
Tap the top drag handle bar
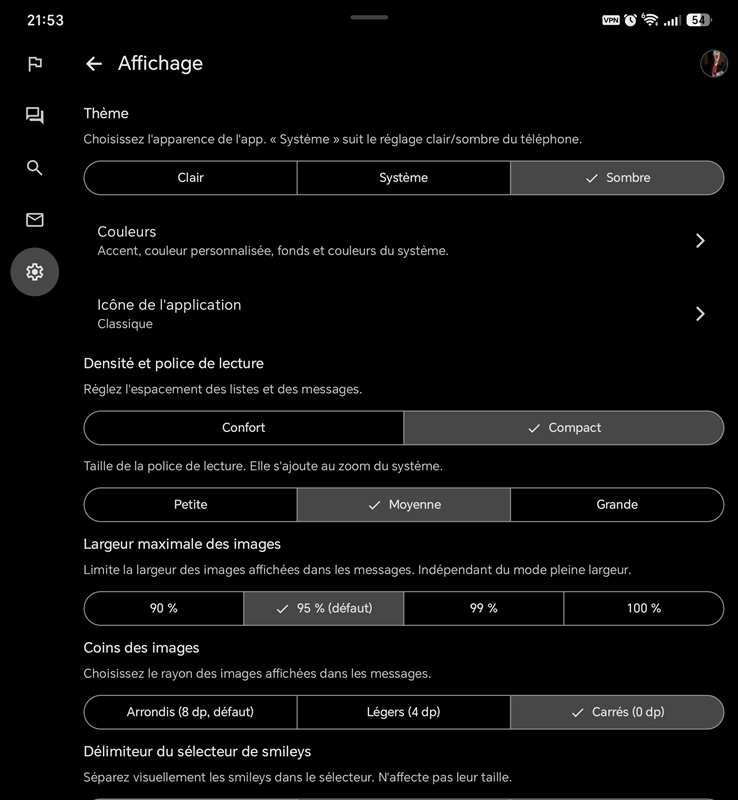369,17
